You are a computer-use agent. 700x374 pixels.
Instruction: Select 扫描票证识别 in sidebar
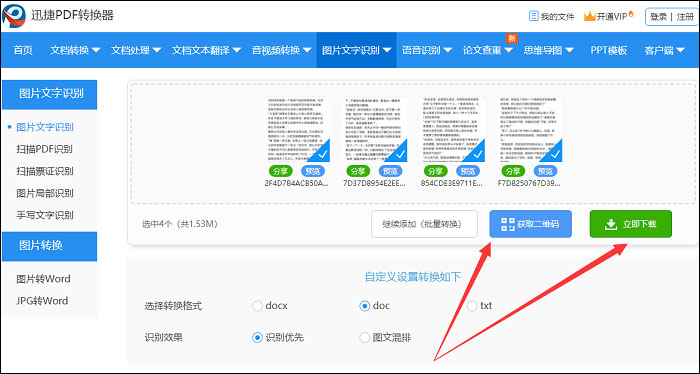pos(45,171)
